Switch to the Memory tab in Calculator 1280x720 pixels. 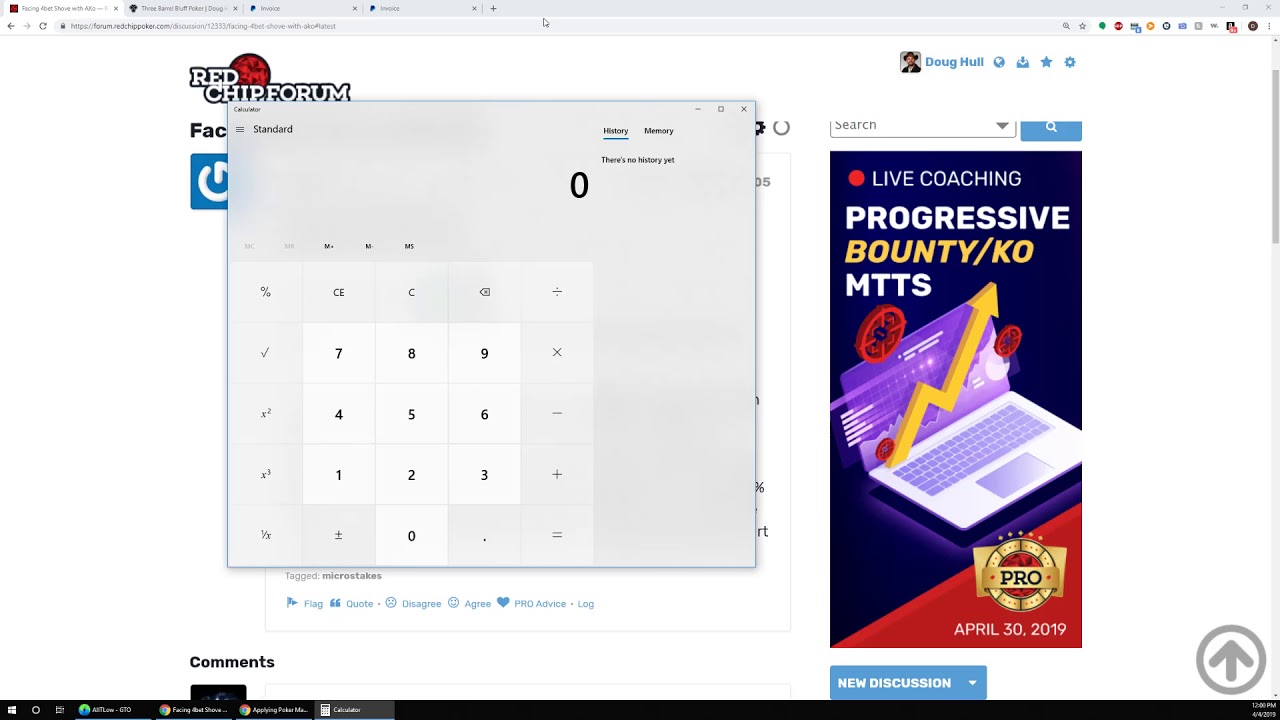point(658,131)
